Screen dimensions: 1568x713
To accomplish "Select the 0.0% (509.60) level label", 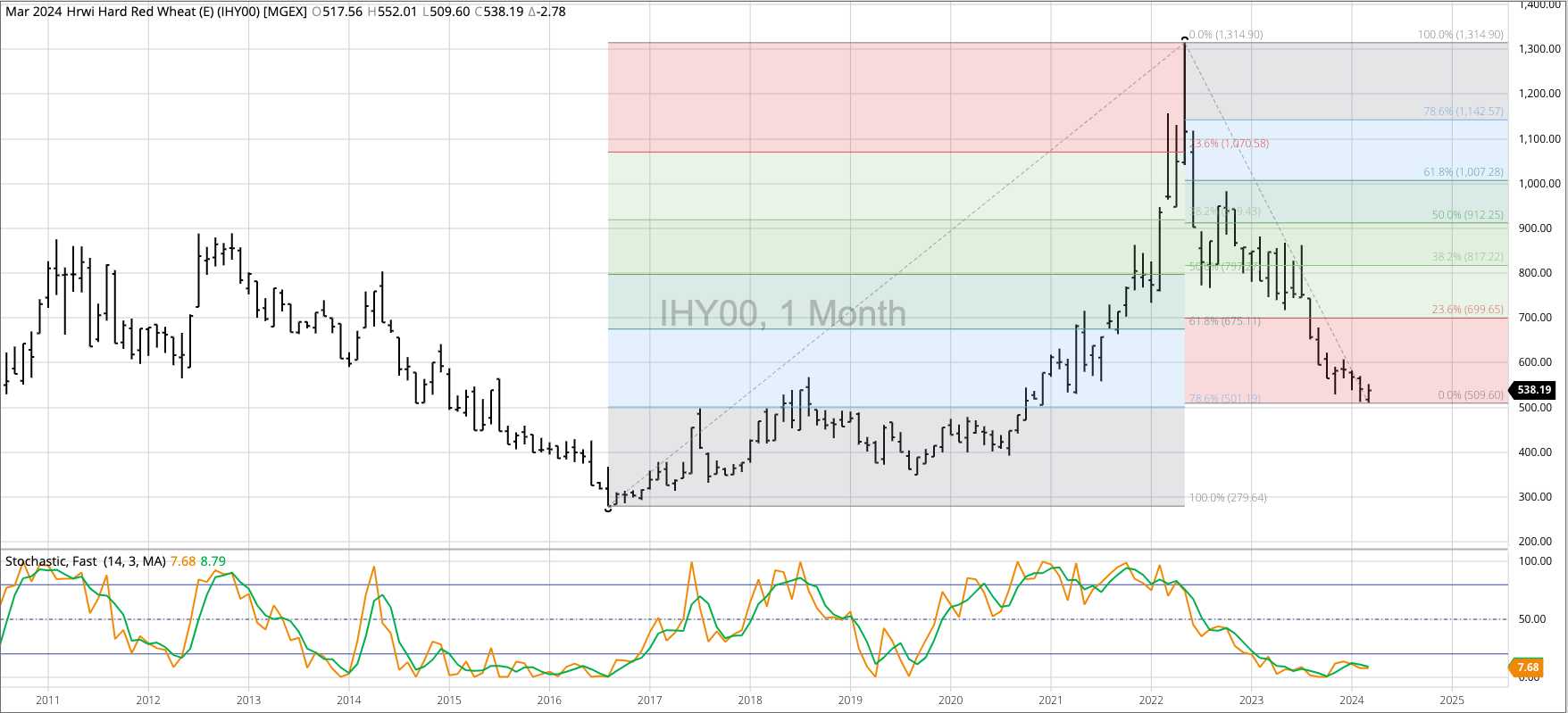I will [1470, 395].
